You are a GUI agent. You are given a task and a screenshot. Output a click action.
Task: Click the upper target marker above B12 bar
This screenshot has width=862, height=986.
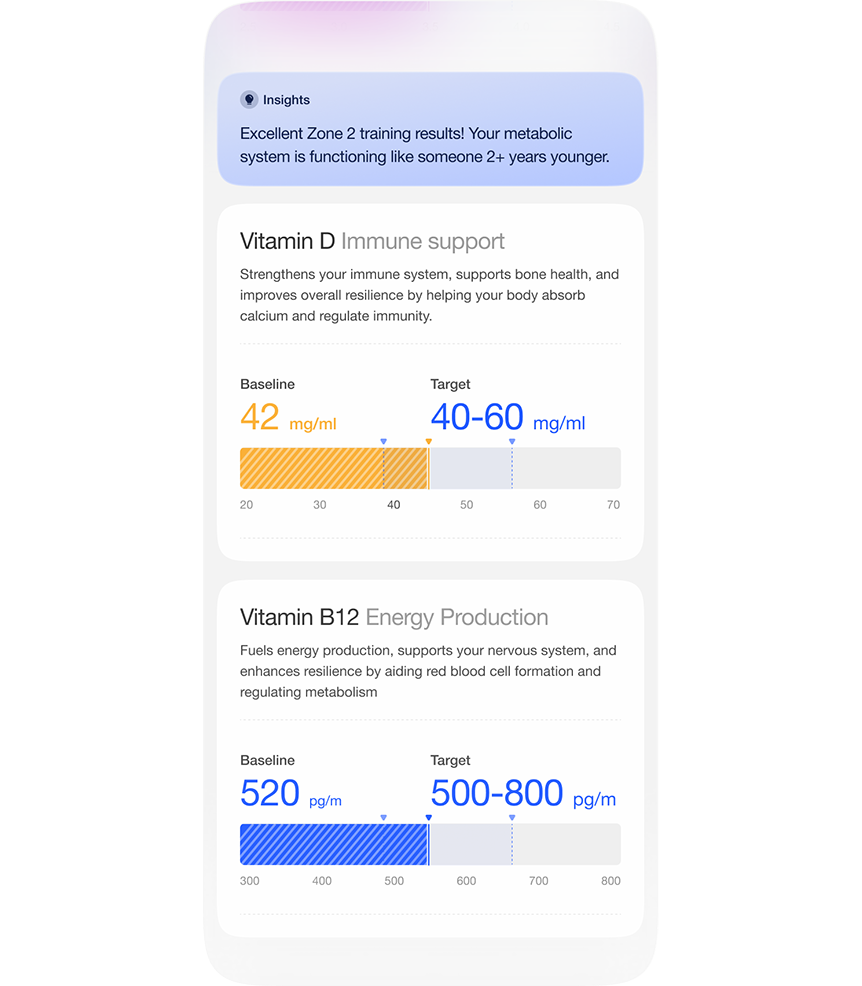point(512,817)
